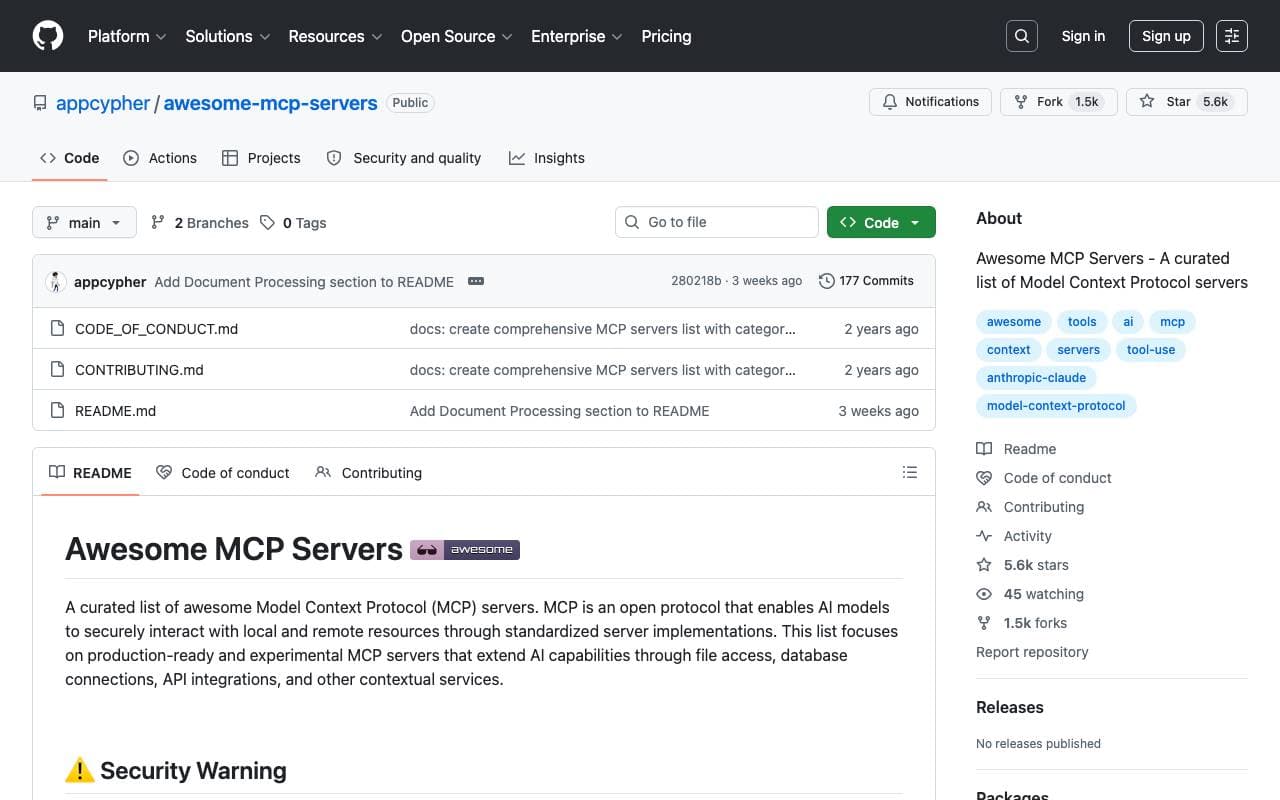Click the CODE_OF_CONDUCT.md file icon
This screenshot has width=1280, height=800.
pos(57,329)
